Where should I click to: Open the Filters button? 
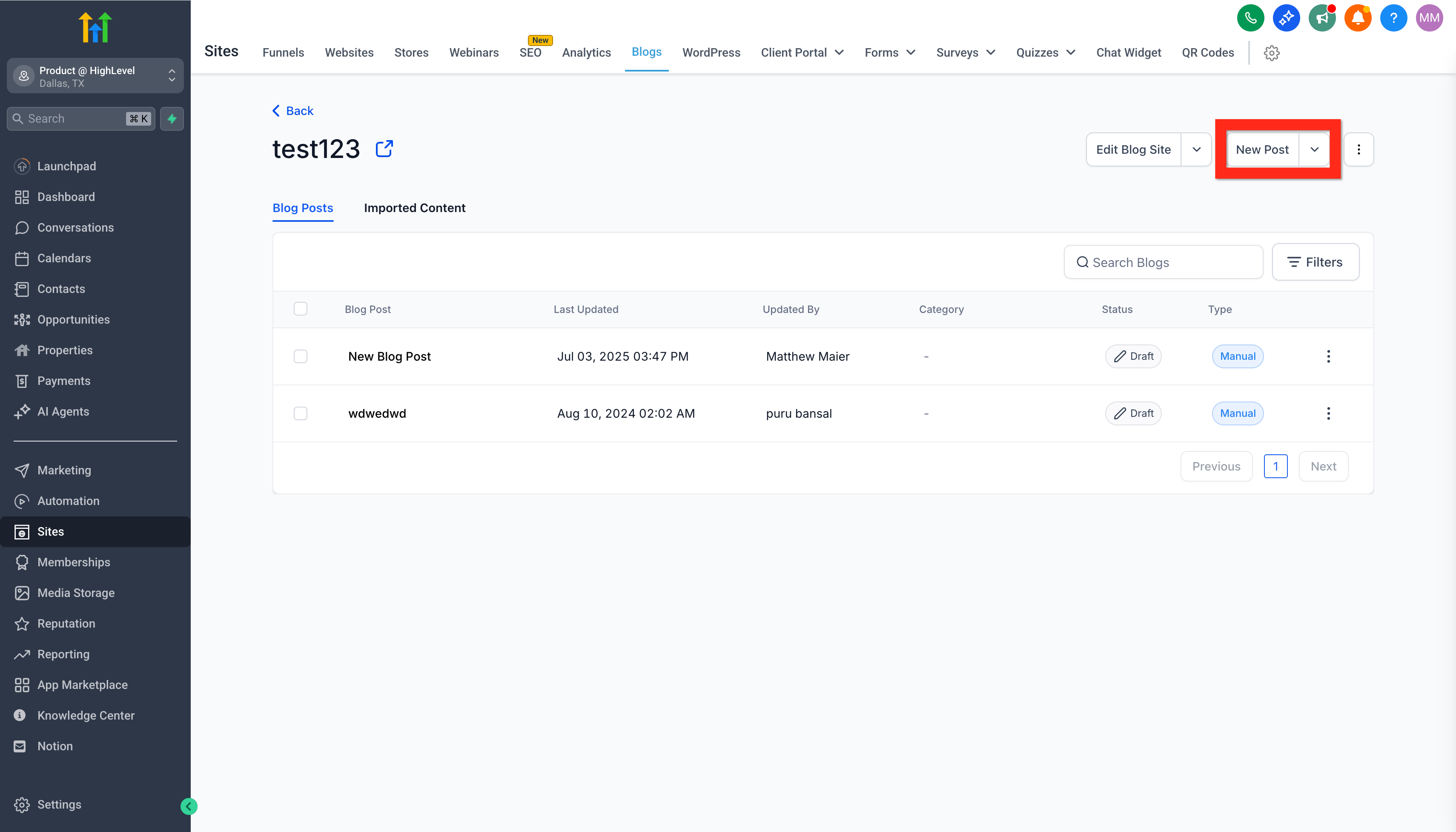coord(1315,262)
